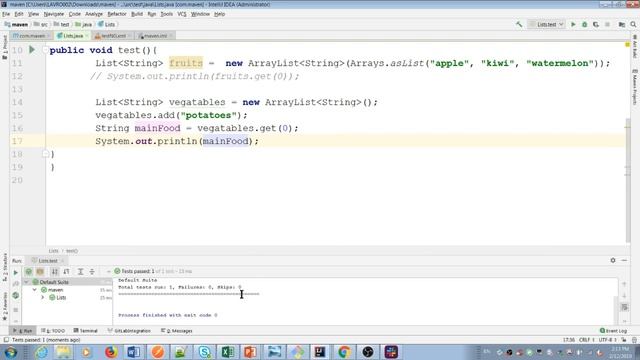Hide the Run tool window with minus icon
Screen dimensions: 640x360
tap(624, 260)
